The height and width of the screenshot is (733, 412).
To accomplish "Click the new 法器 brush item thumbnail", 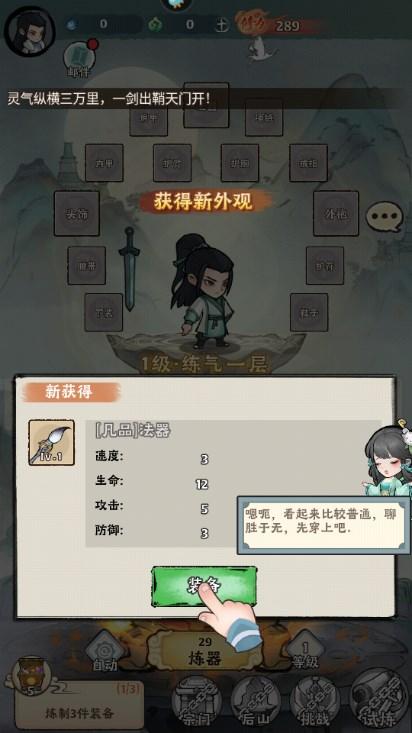I will pyautogui.click(x=51, y=442).
